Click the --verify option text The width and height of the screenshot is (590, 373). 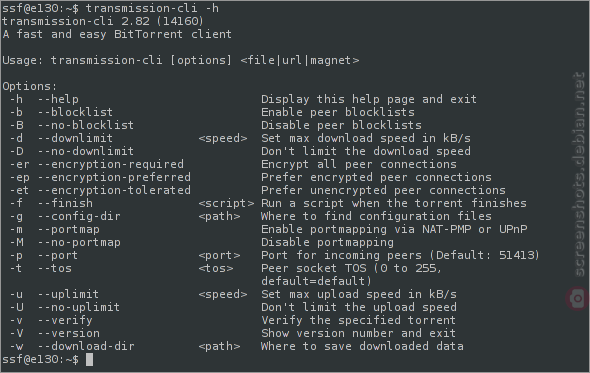[65, 320]
